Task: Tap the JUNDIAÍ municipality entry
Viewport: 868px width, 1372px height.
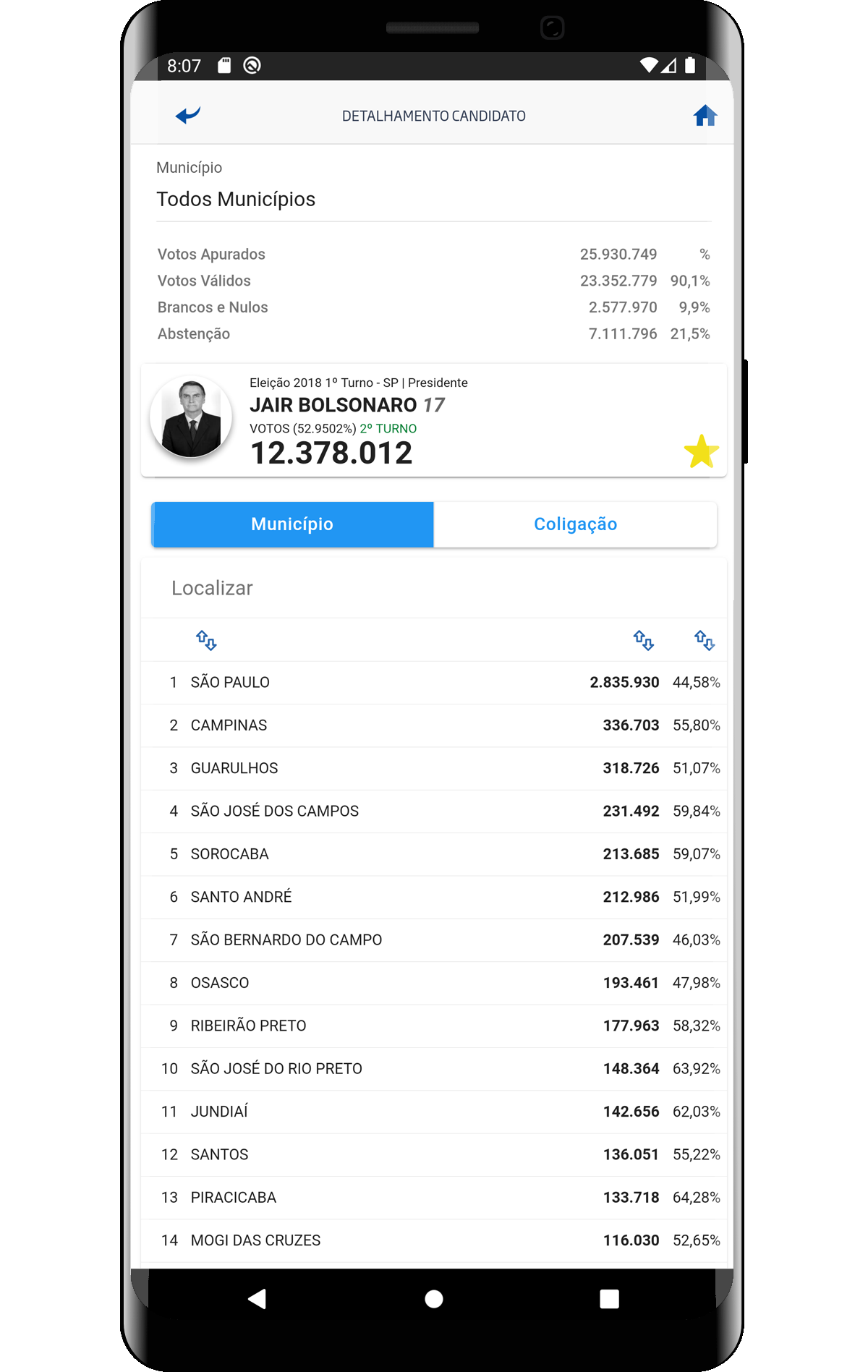Action: (x=433, y=1112)
